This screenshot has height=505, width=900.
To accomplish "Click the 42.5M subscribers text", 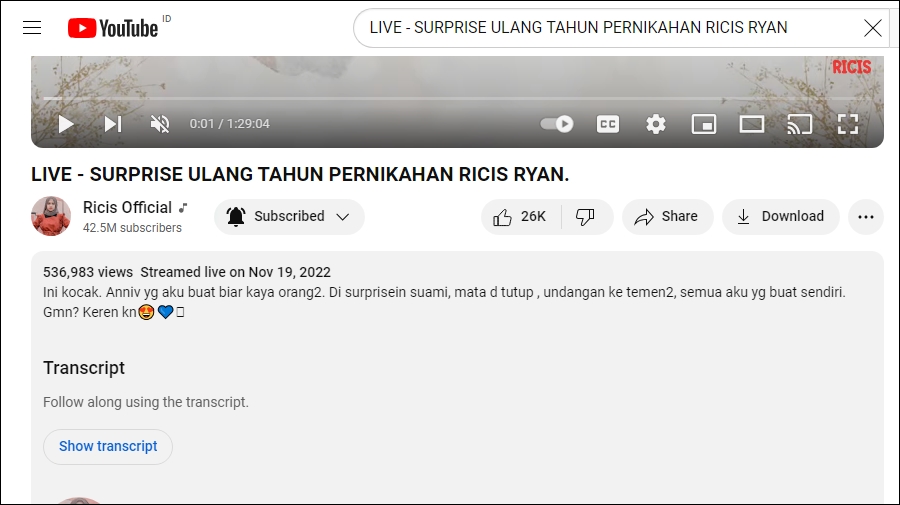I will click(x=132, y=228).
